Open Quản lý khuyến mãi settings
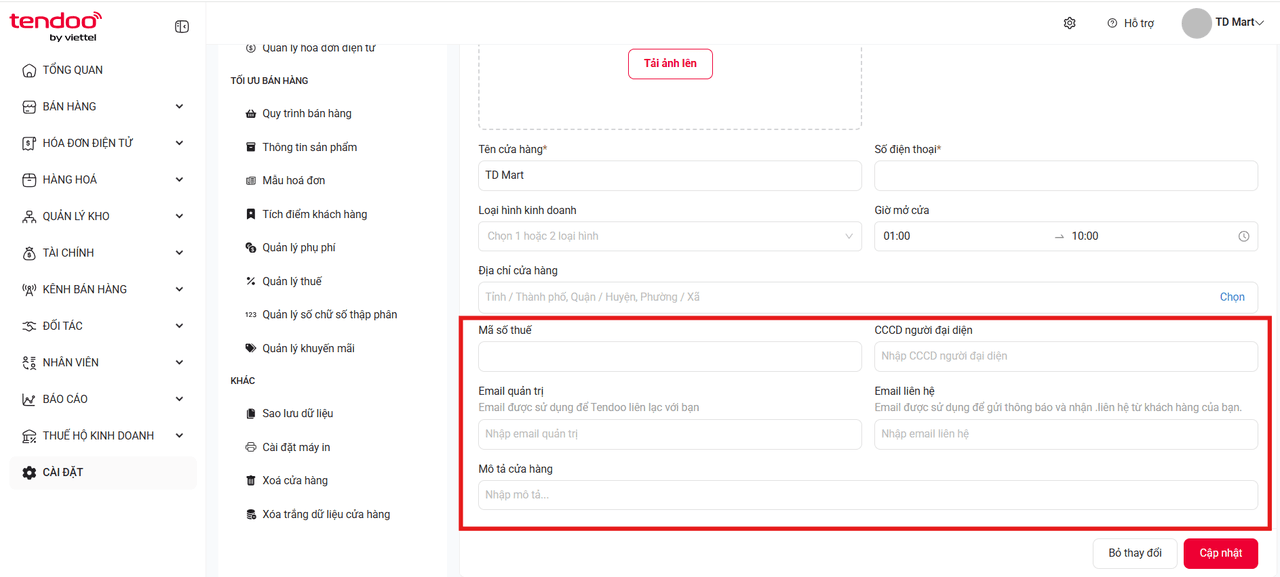 pyautogui.click(x=308, y=349)
